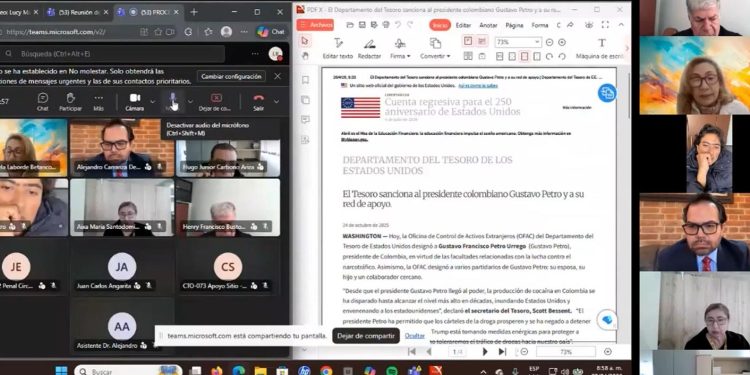Image resolution: width=750 pixels, height=375 pixels.
Task: Click the open file folder icon in PDF X
Action: (350, 25)
